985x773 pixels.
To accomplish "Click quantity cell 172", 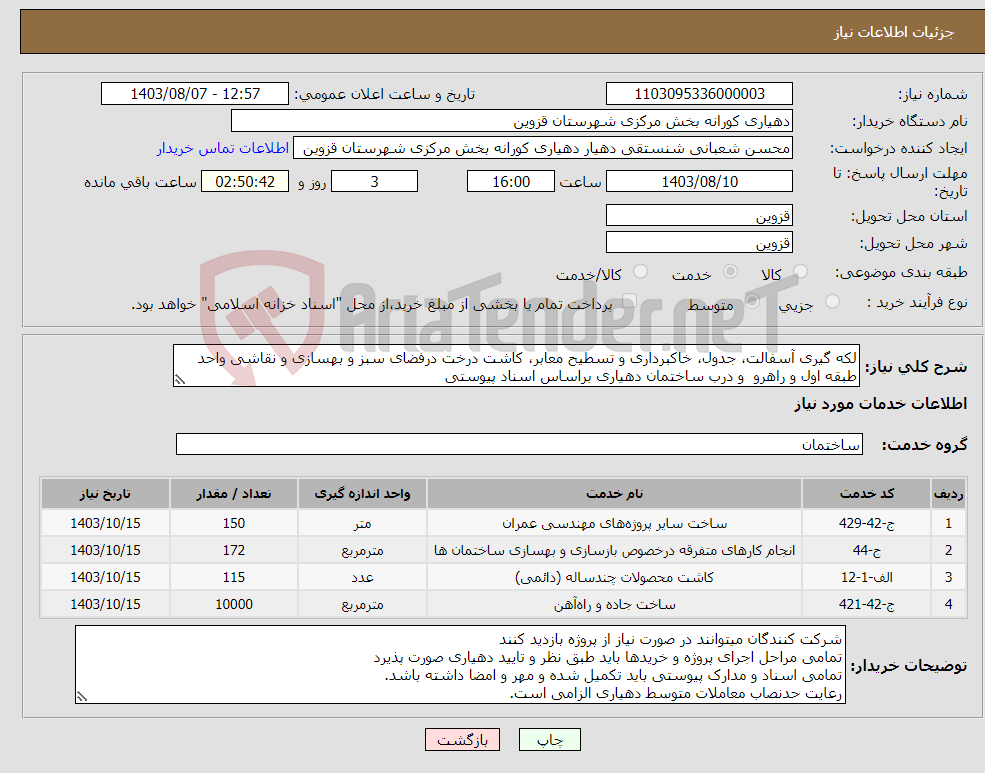I will coord(234,550).
